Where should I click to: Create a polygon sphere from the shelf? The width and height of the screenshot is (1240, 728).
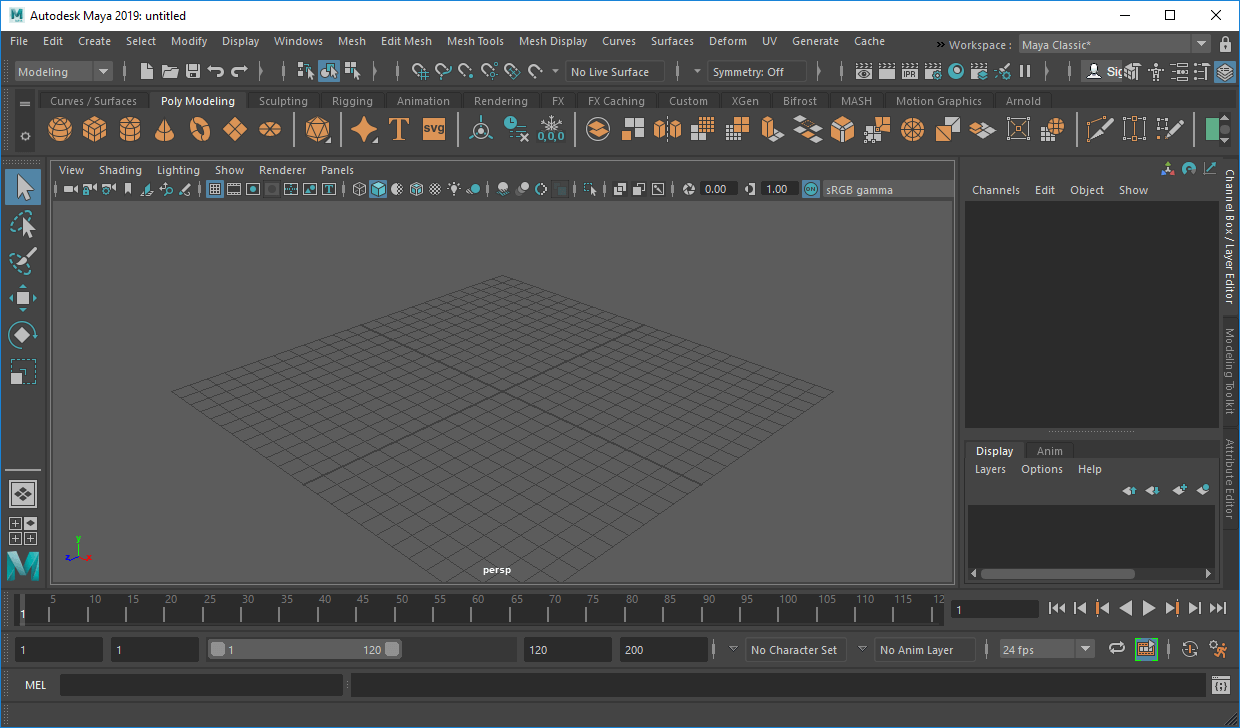[60, 130]
